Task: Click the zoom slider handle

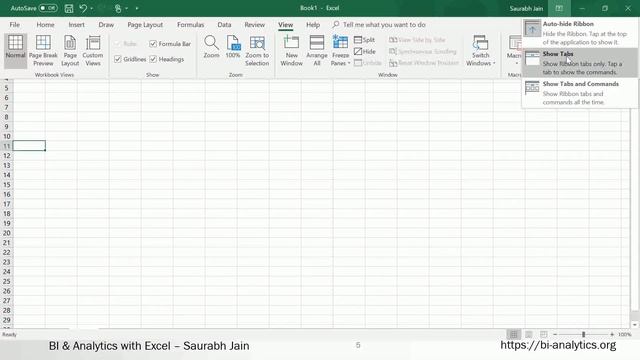Action: pos(583,334)
